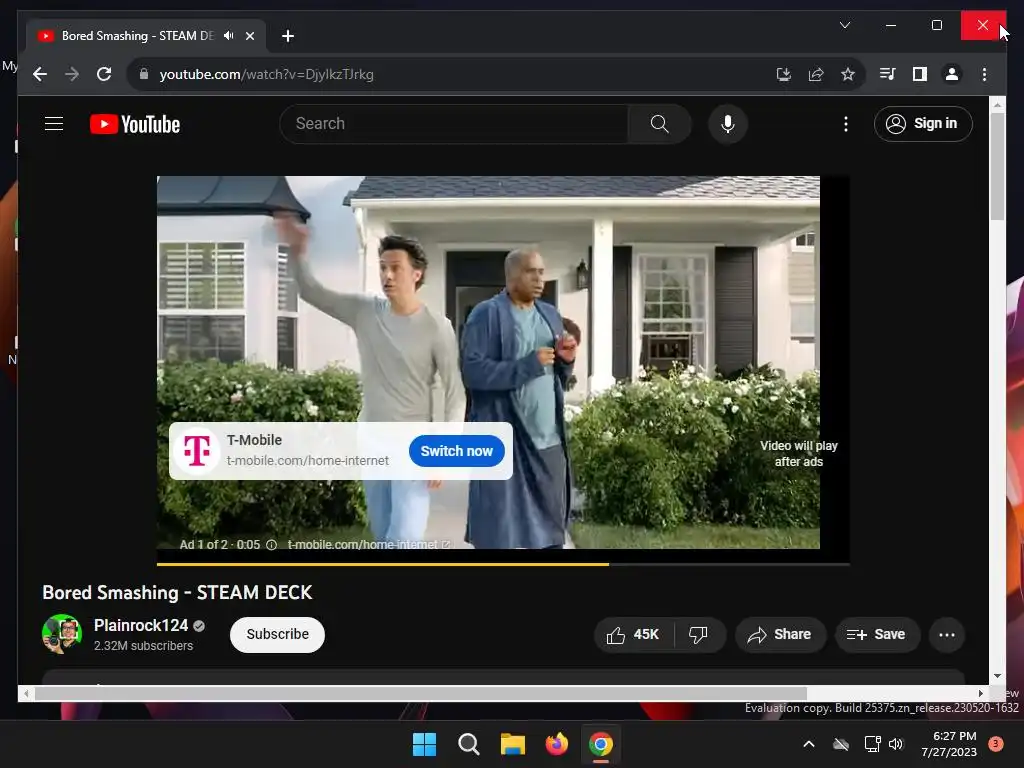Click the horizontal page scrollbar

coord(421,694)
